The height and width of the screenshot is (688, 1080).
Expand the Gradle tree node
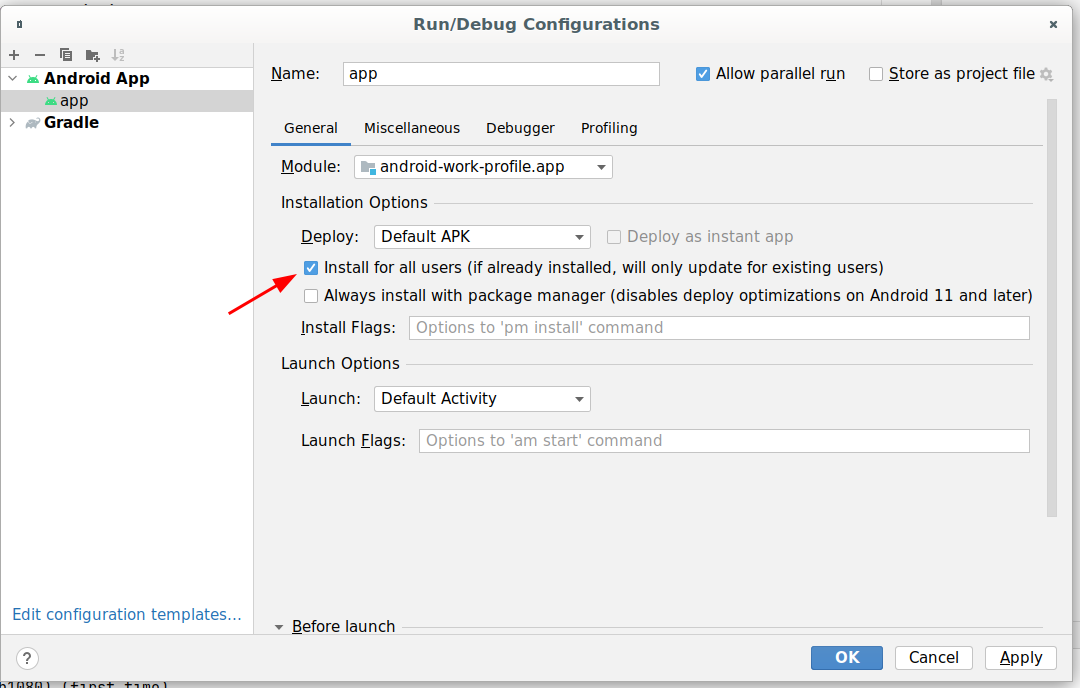click(12, 123)
